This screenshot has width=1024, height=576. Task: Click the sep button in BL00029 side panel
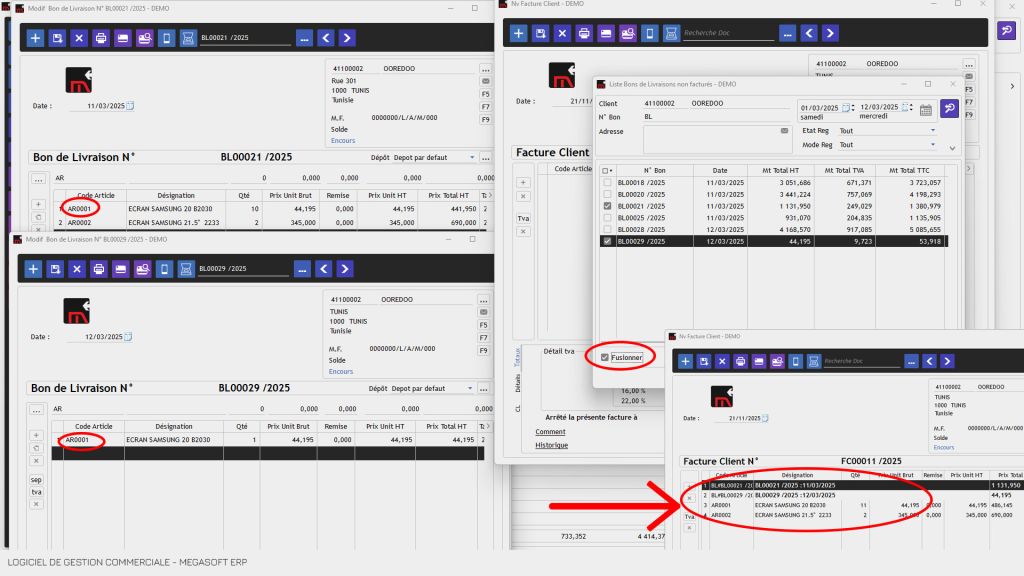tap(36, 480)
